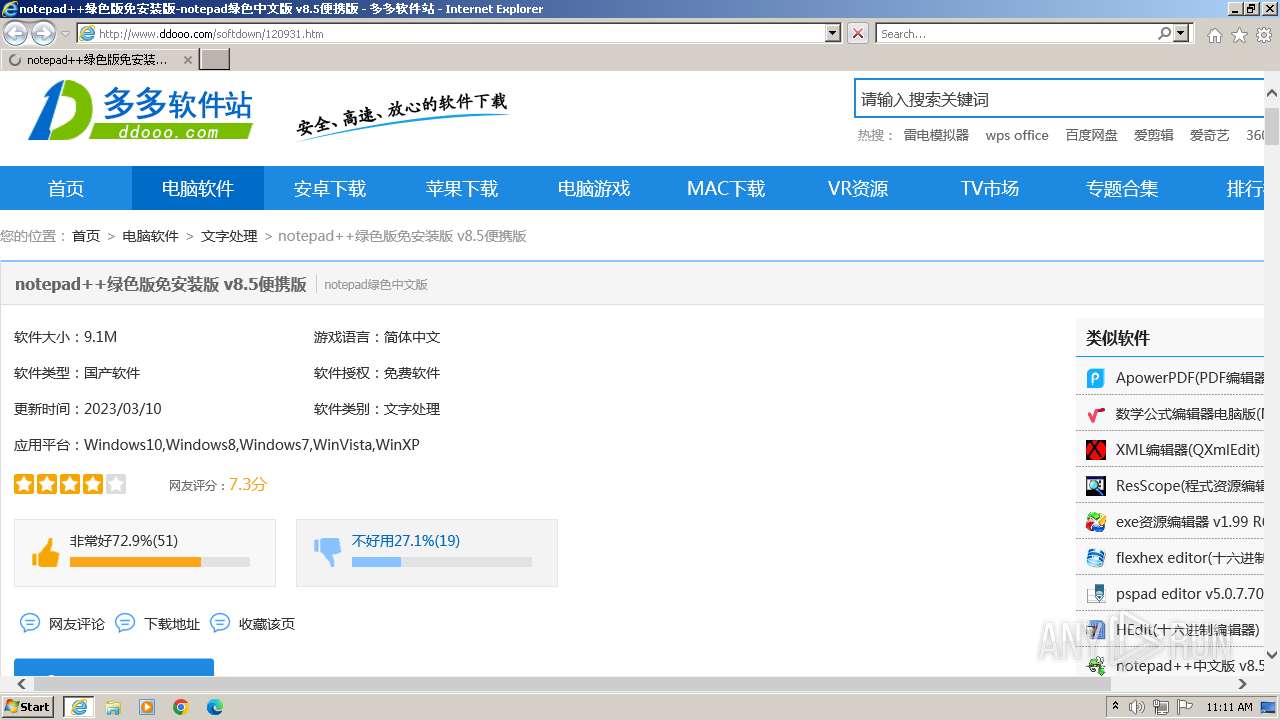Screen dimensions: 1280x720
Task: Expand the search provider dropdown arrow
Action: [1182, 33]
